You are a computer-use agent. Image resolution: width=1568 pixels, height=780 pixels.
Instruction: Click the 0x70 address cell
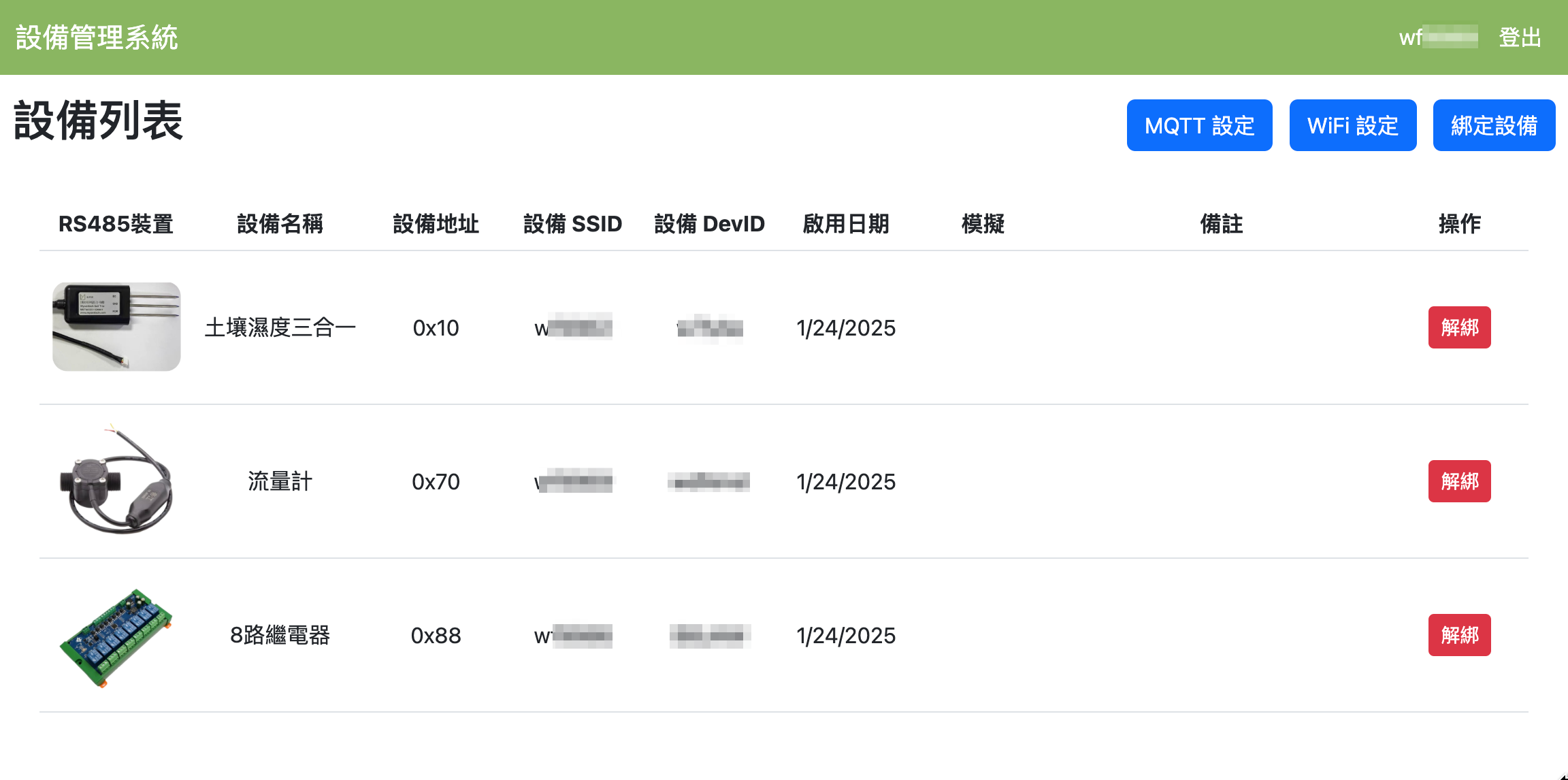pyautogui.click(x=436, y=481)
